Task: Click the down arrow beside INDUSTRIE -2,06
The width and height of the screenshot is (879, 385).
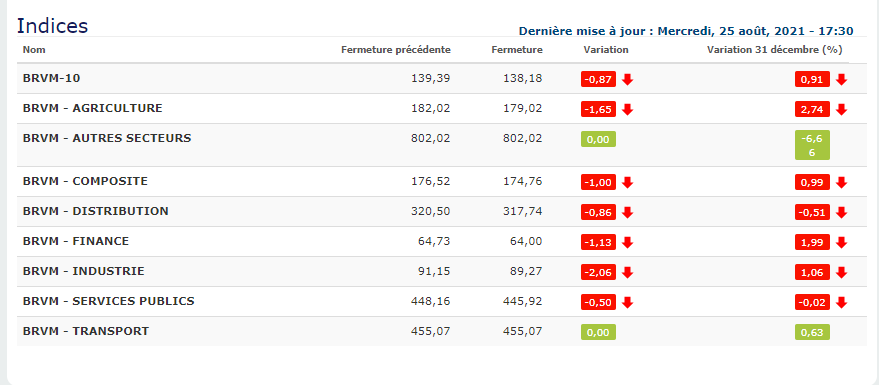Action: click(x=627, y=272)
